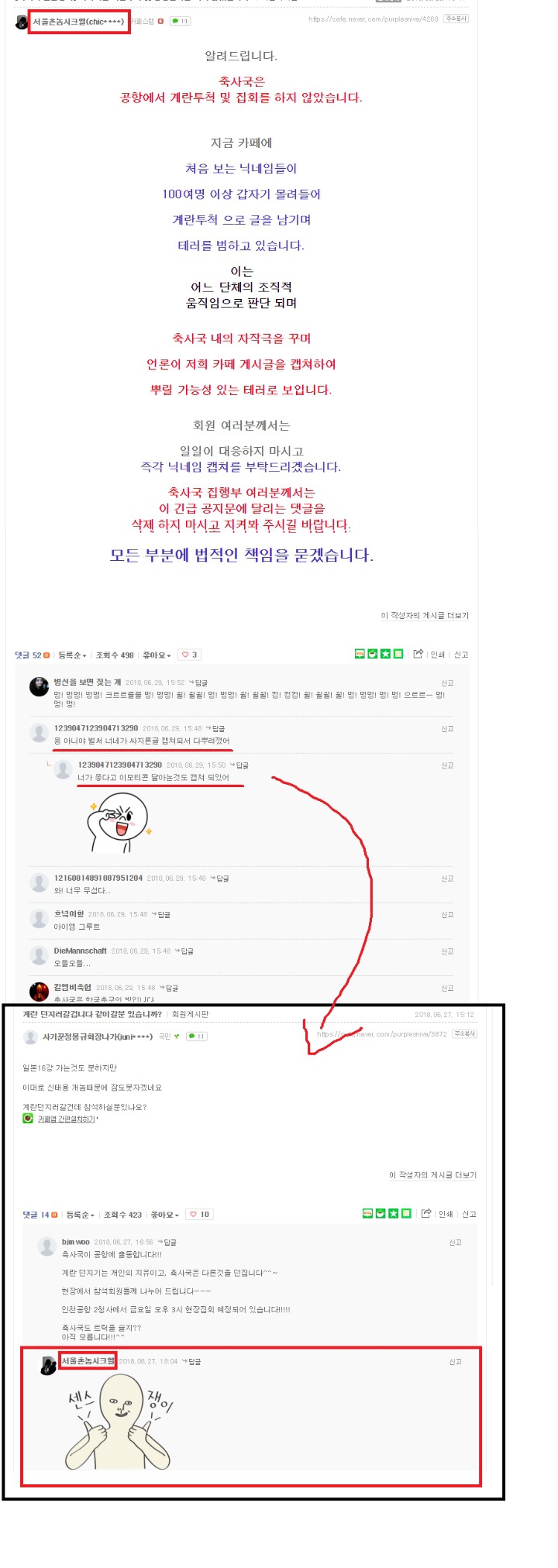Click 인쇄 print link in upper post toolbar
Viewport: 558px width, 1568px height.
click(437, 655)
